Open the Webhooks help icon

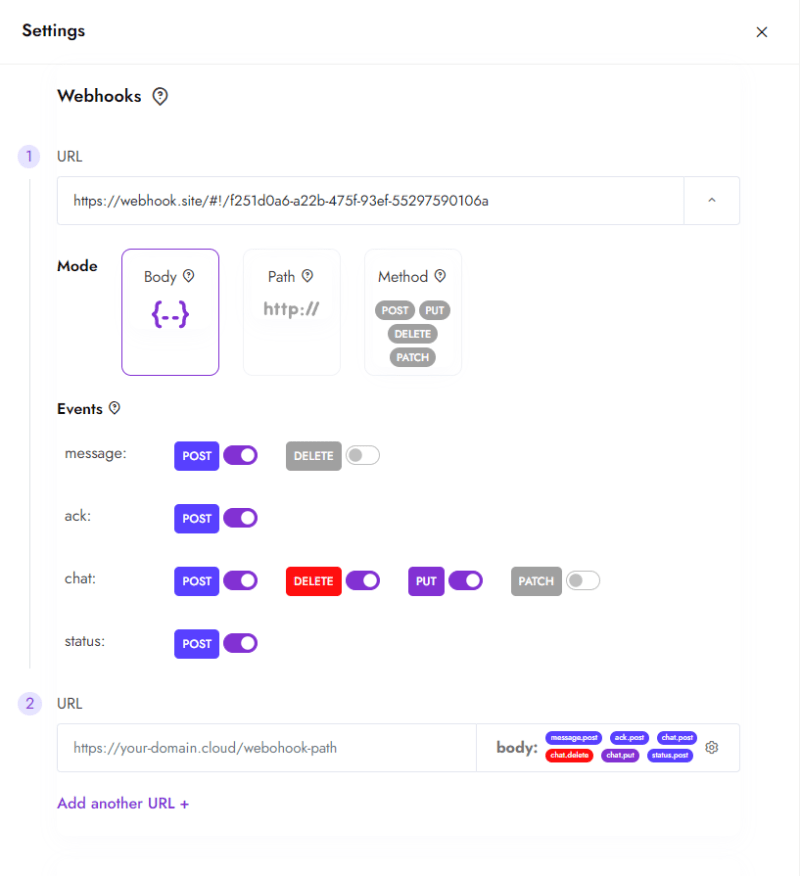pos(160,95)
